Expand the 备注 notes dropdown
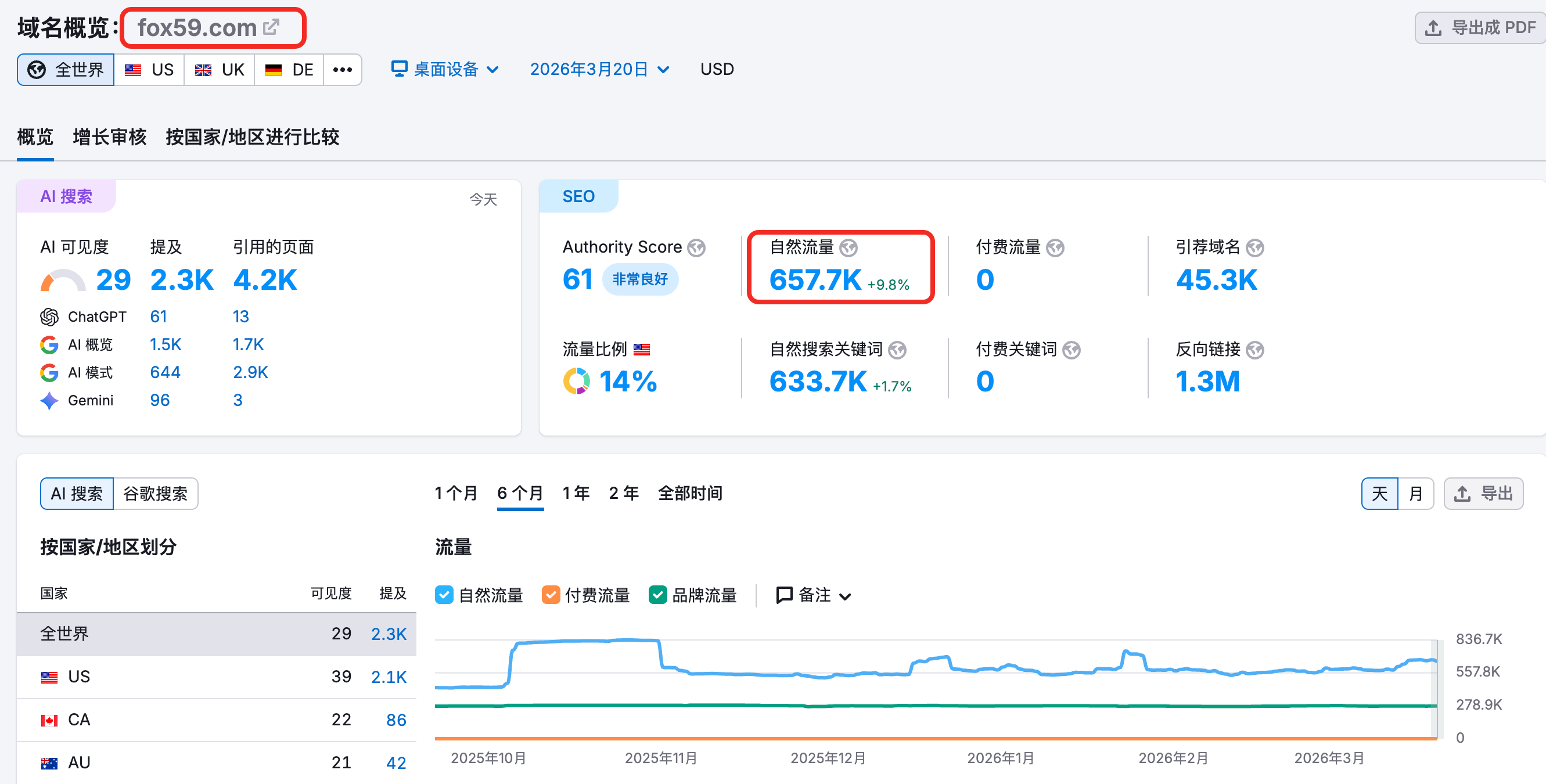This screenshot has height=784, width=1546. [814, 595]
